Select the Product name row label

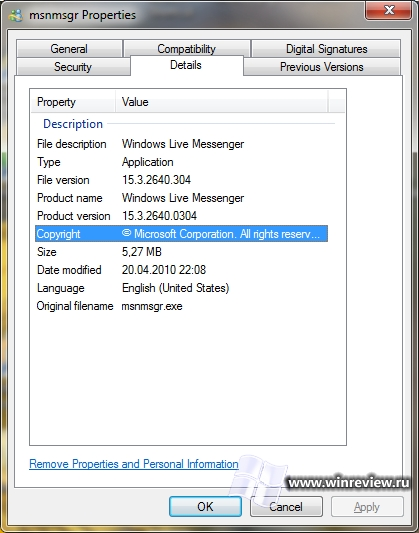click(x=70, y=198)
